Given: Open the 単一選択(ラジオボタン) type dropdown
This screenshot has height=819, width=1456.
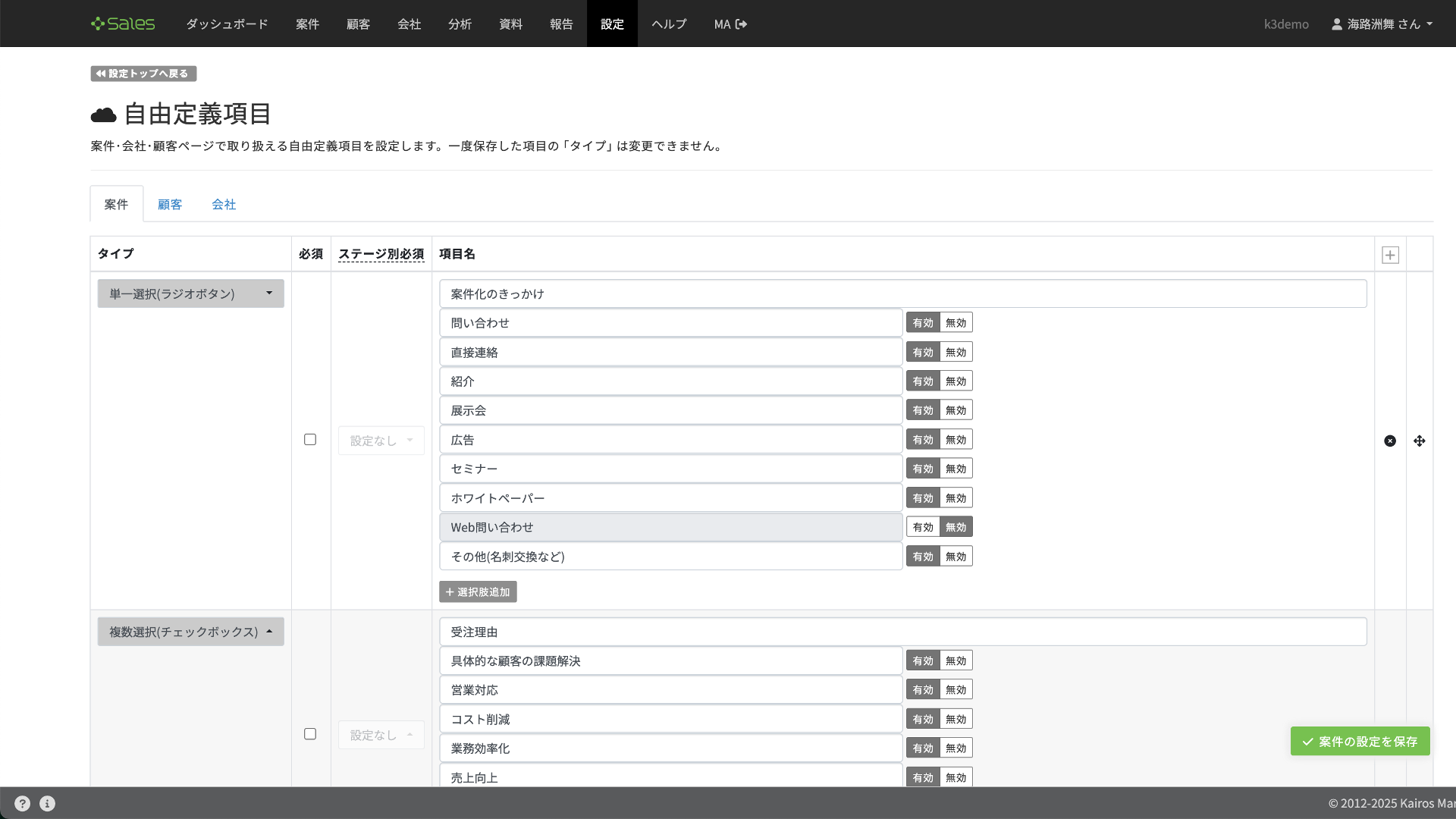Looking at the screenshot, I should (x=190, y=293).
